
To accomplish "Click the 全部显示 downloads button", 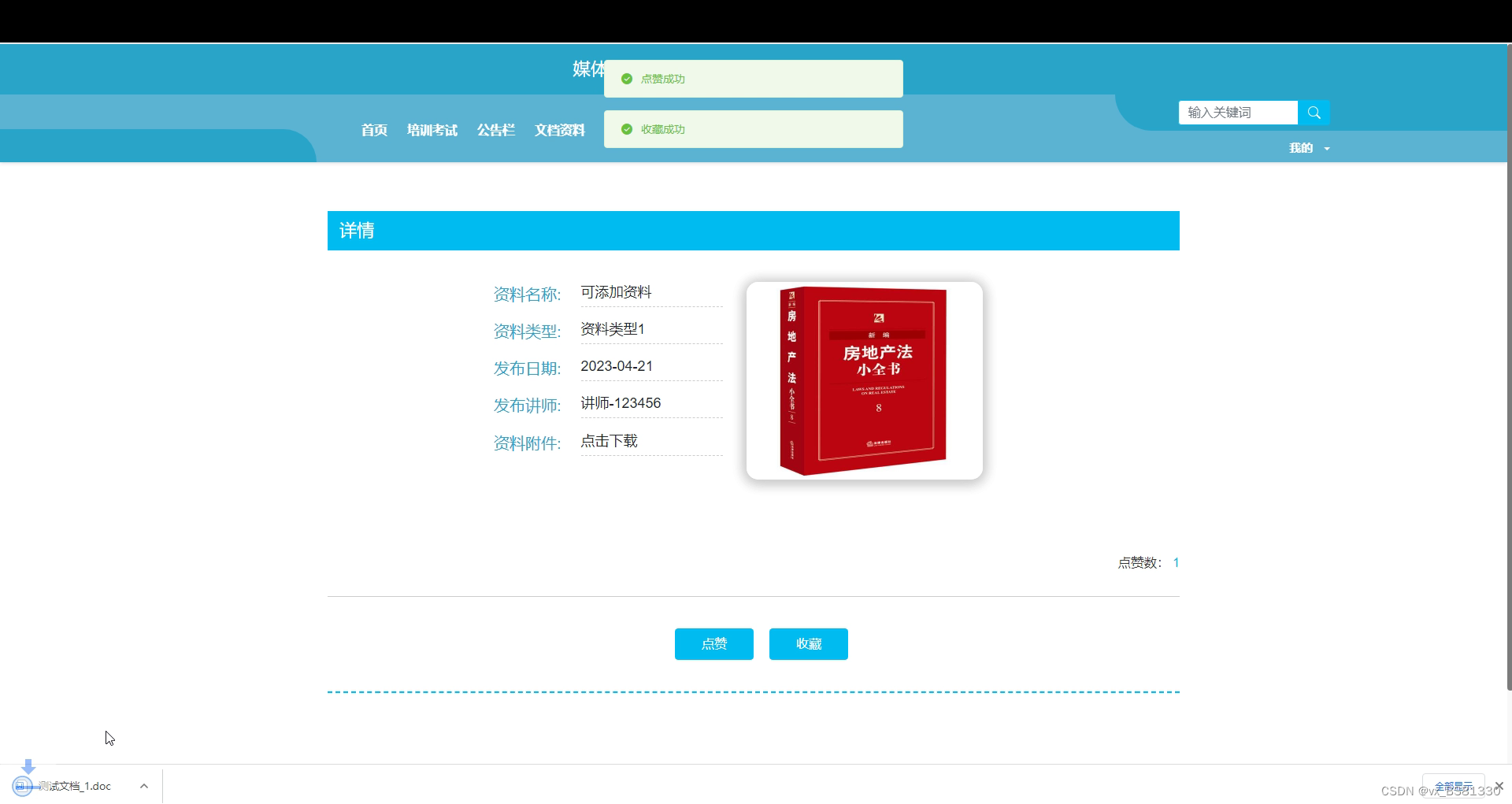I will point(1453,786).
